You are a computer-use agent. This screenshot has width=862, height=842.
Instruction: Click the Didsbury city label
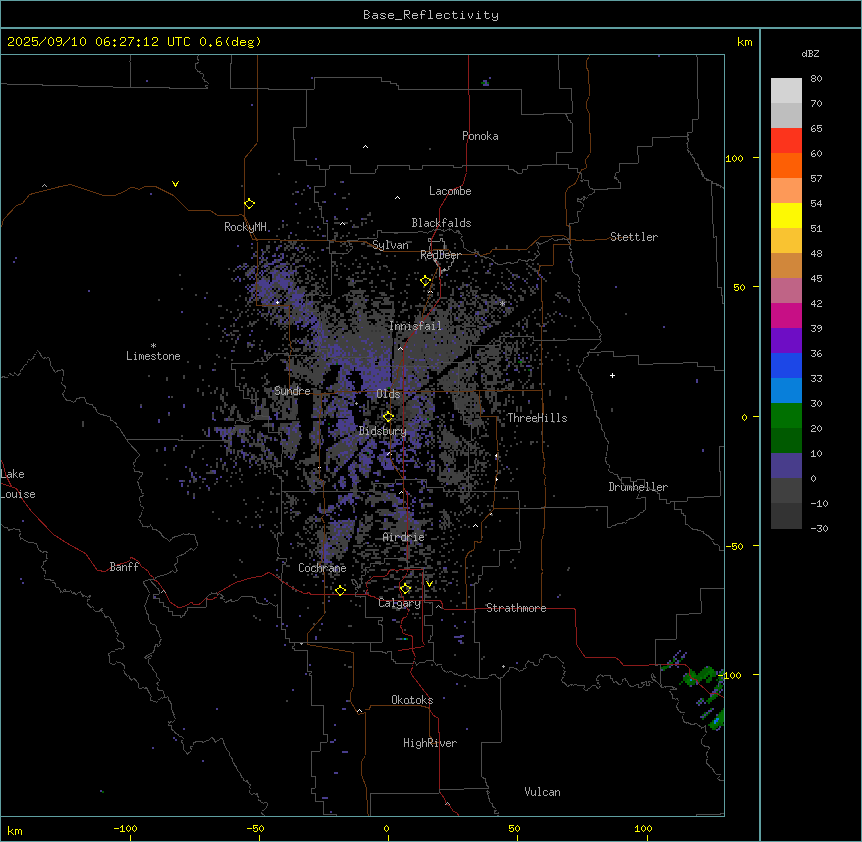[383, 431]
